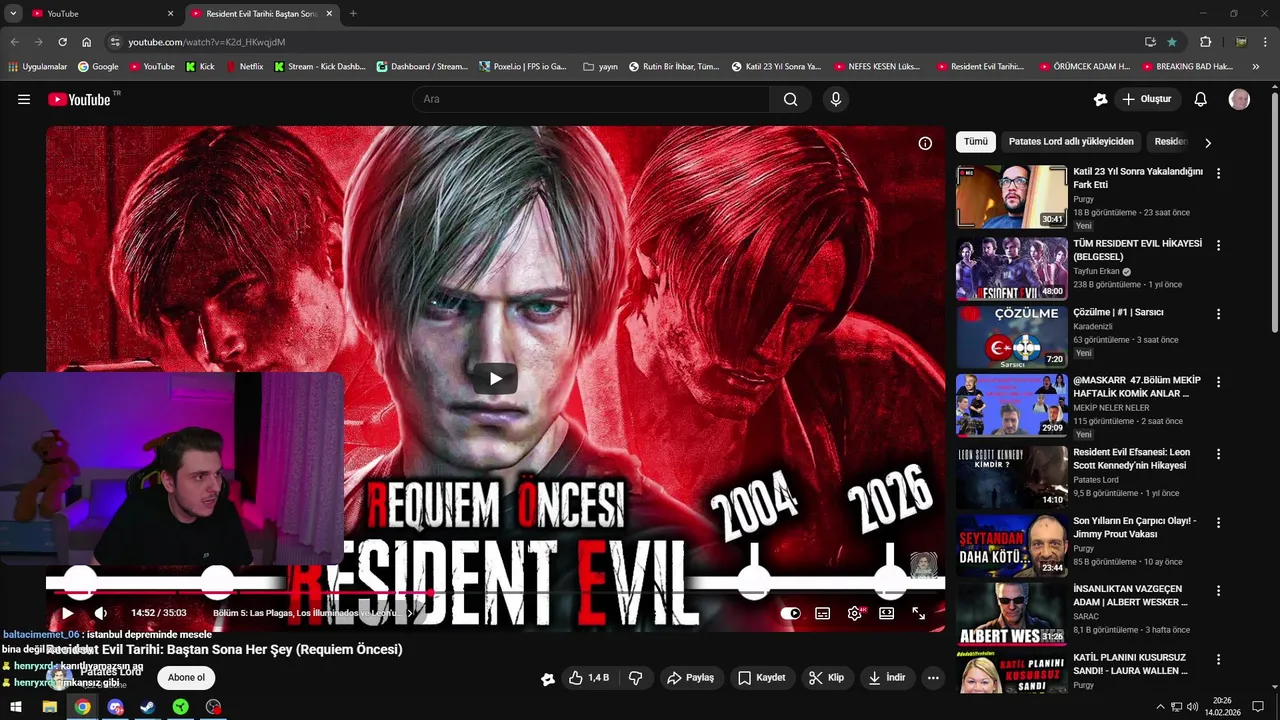Image resolution: width=1280 pixels, height=720 pixels.
Task: Expand chapter Bölüm 5: Las Plagas
Action: [312, 613]
